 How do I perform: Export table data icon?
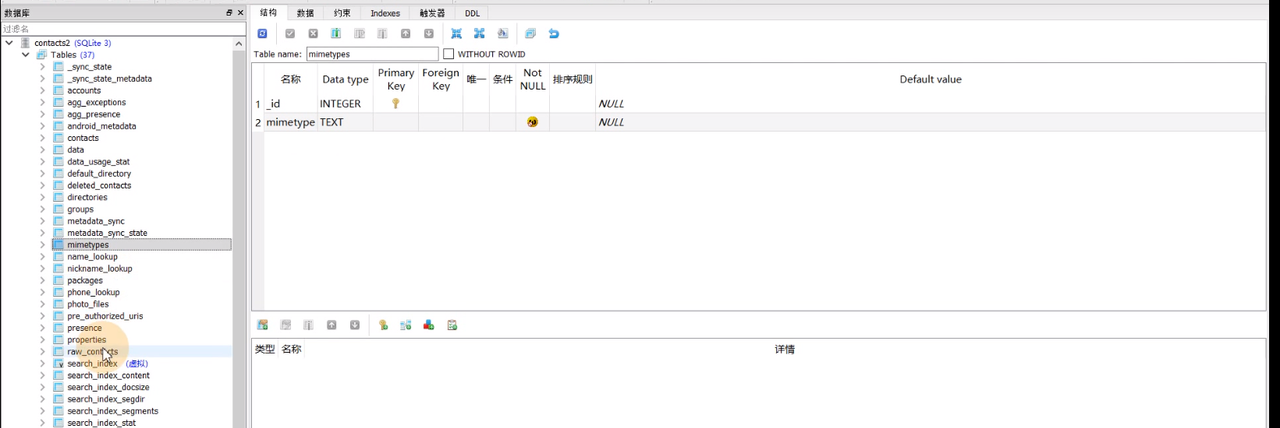(479, 33)
